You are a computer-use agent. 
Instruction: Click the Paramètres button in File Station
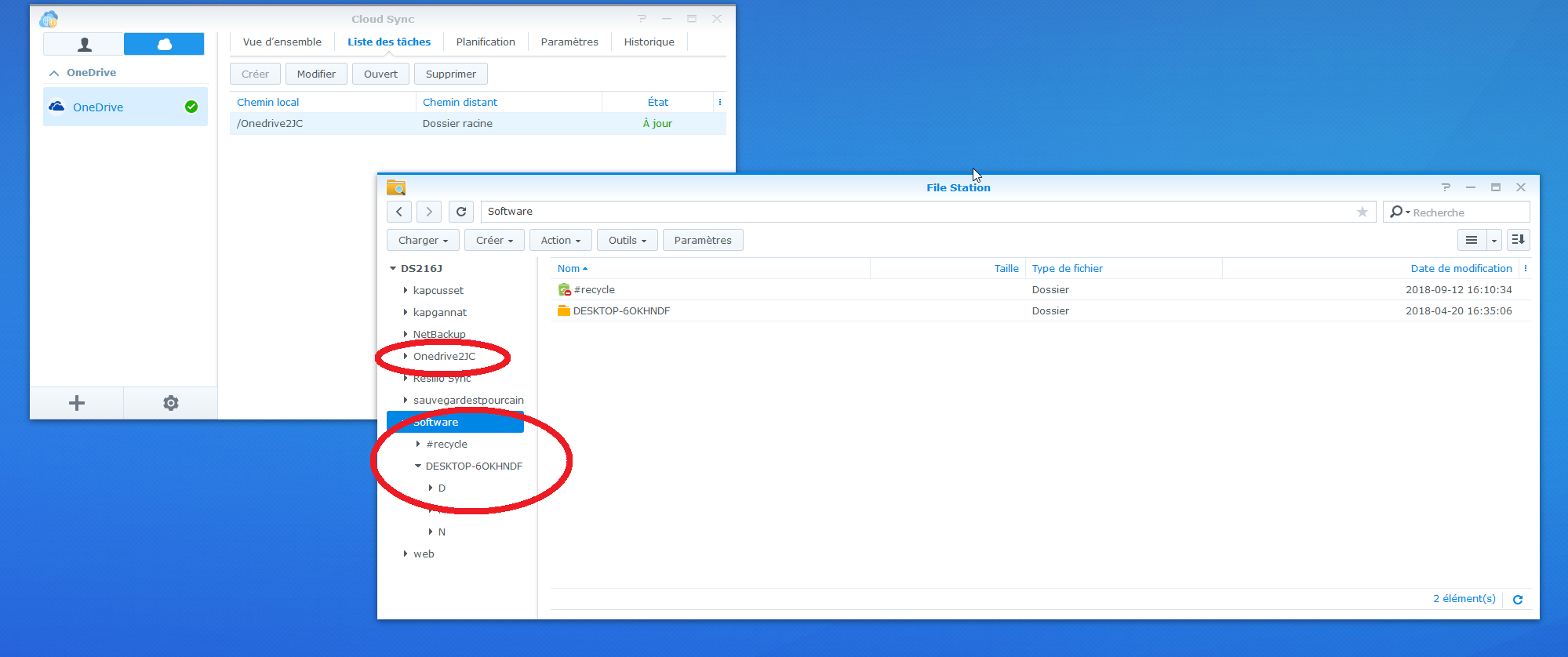703,241
